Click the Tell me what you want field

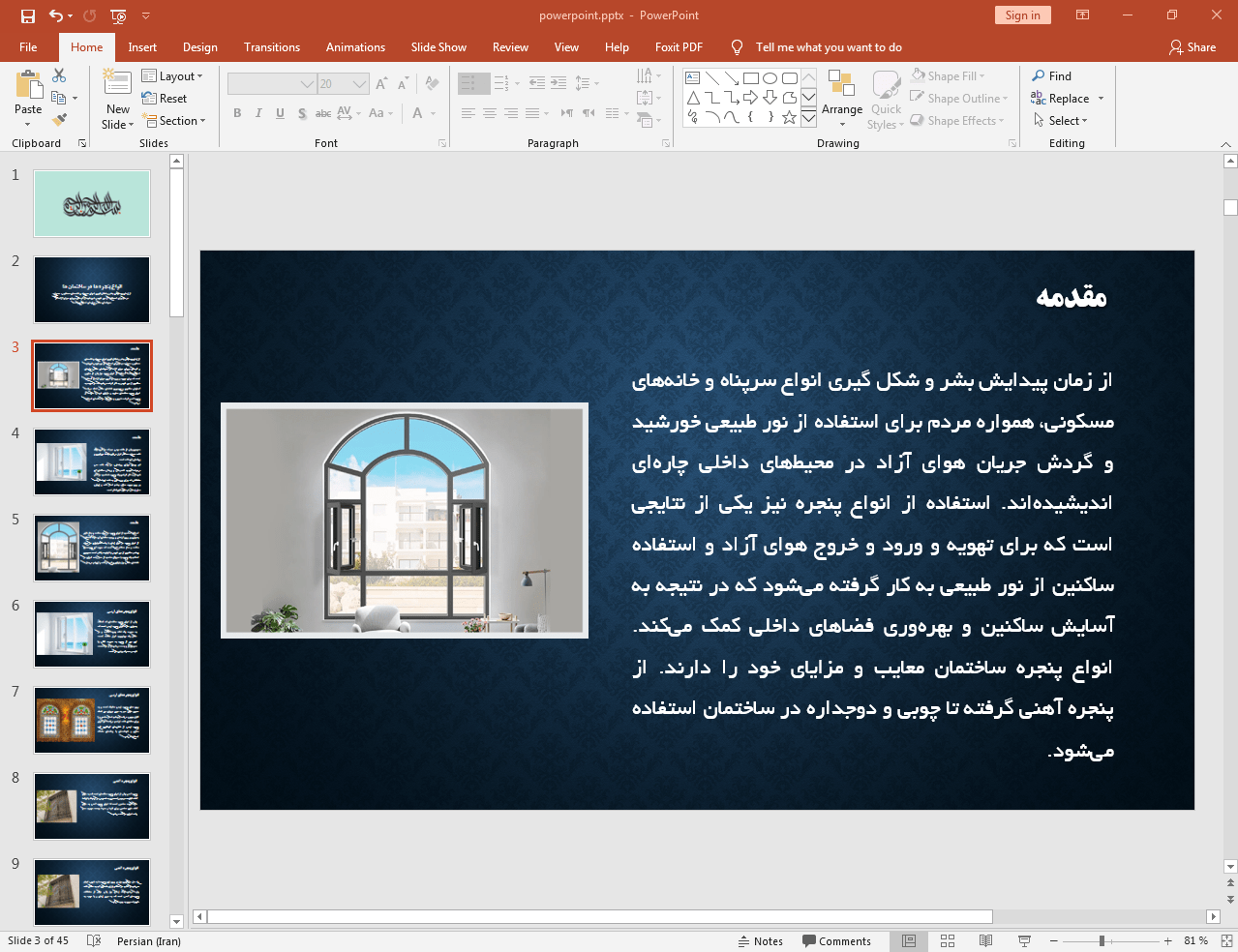tap(829, 47)
